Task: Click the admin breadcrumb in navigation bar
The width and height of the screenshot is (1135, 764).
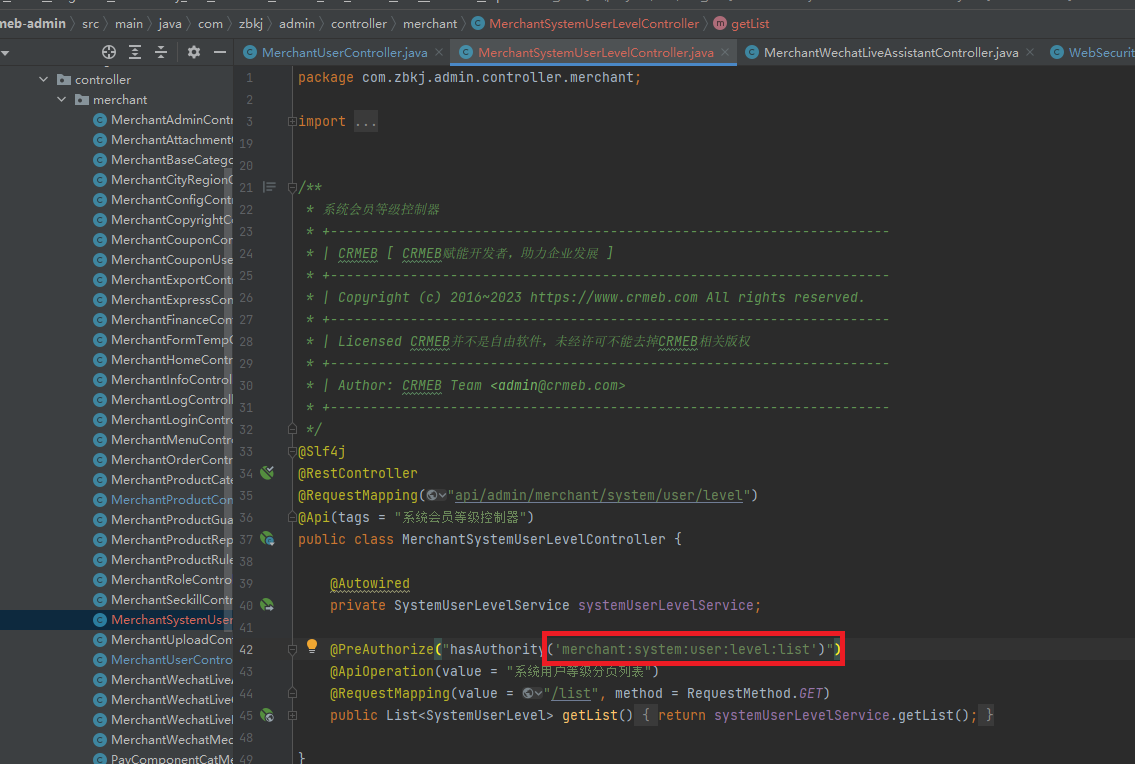Action: pos(297,24)
